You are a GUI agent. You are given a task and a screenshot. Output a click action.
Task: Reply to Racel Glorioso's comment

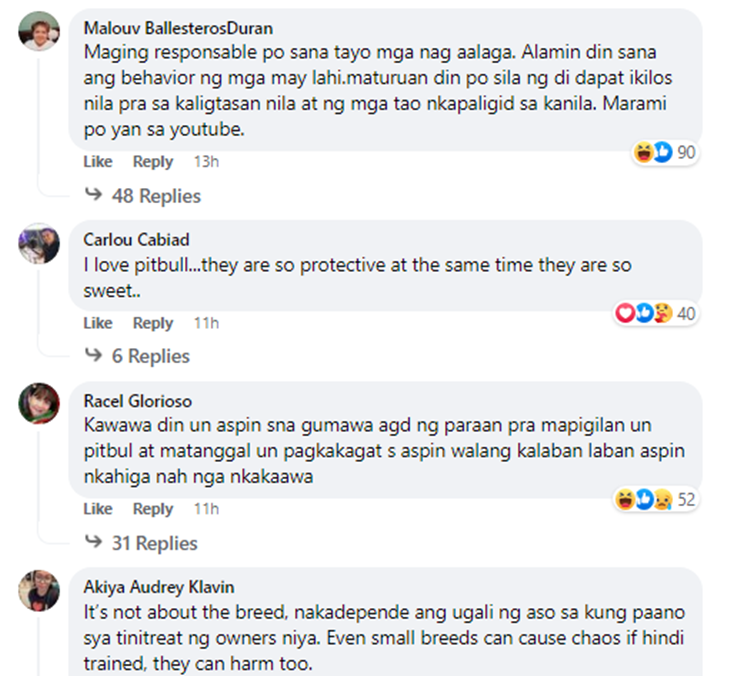153,509
